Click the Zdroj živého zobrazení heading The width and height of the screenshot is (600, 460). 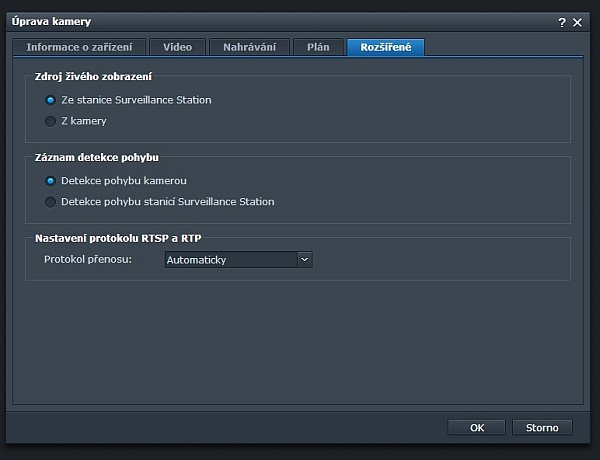(x=93, y=77)
